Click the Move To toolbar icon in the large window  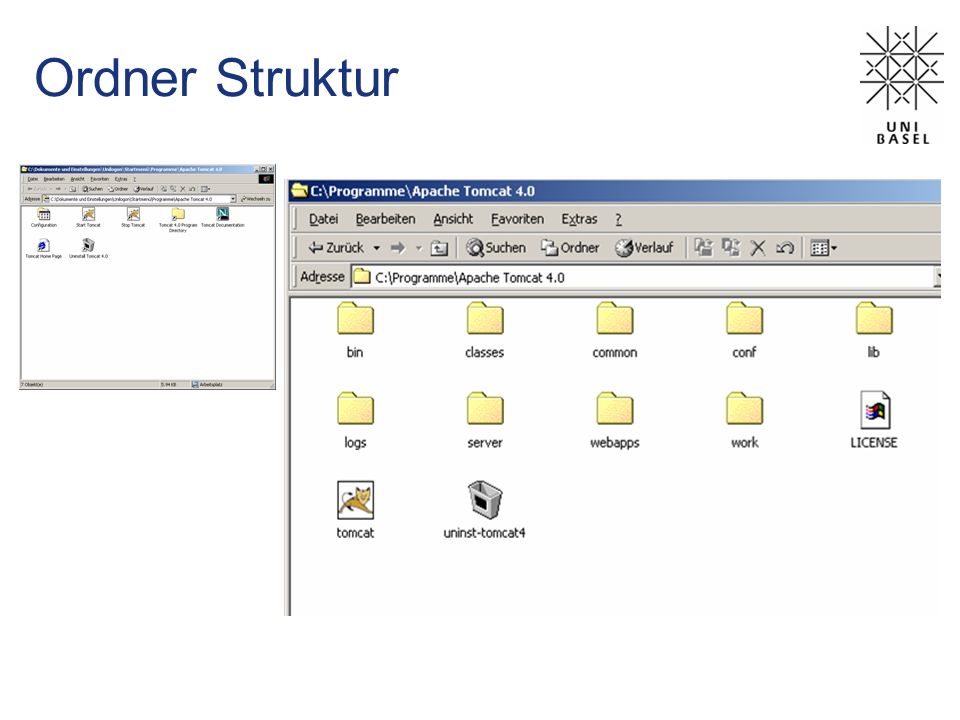[x=704, y=247]
